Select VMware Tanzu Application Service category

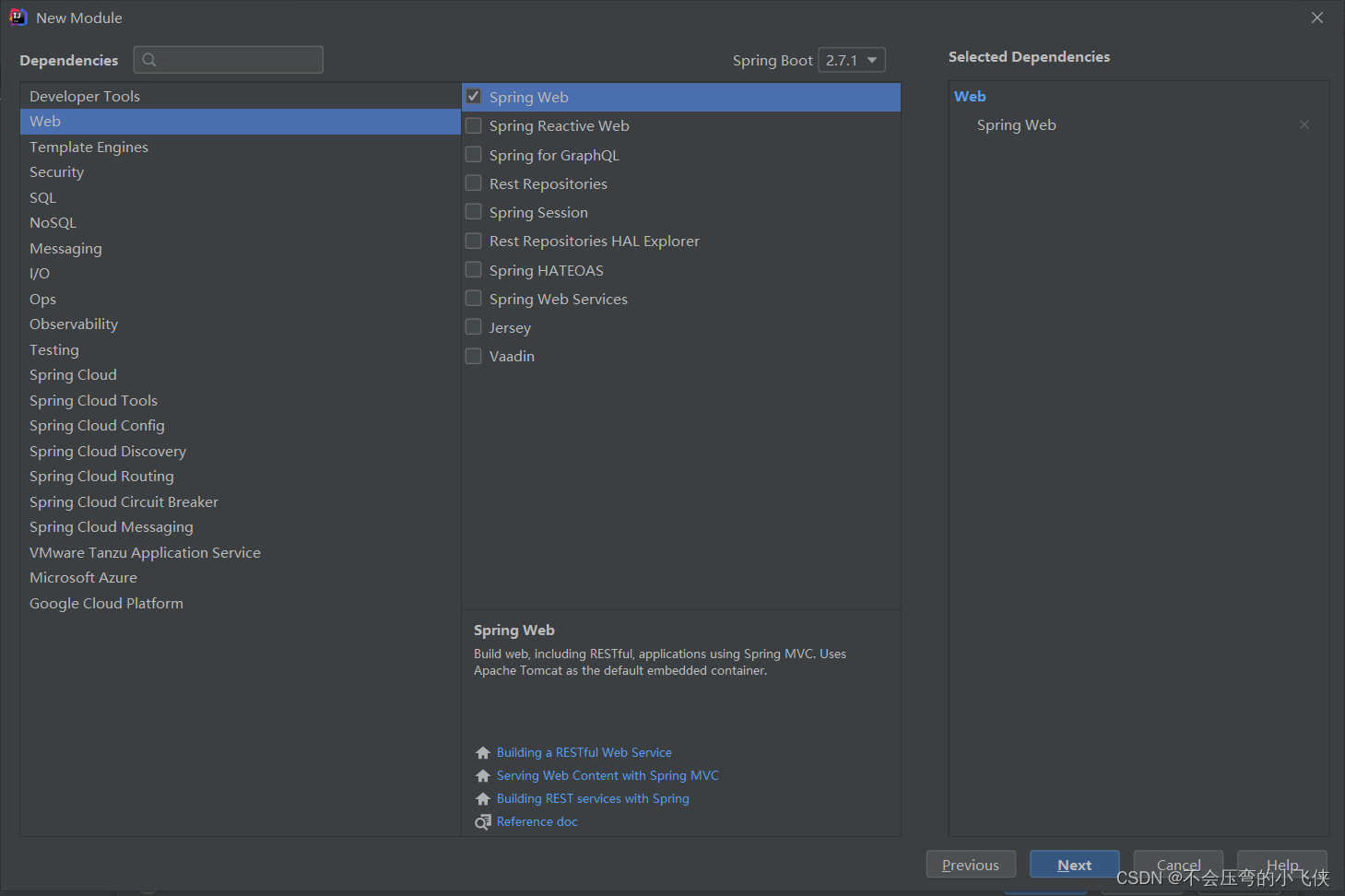[x=240, y=552]
